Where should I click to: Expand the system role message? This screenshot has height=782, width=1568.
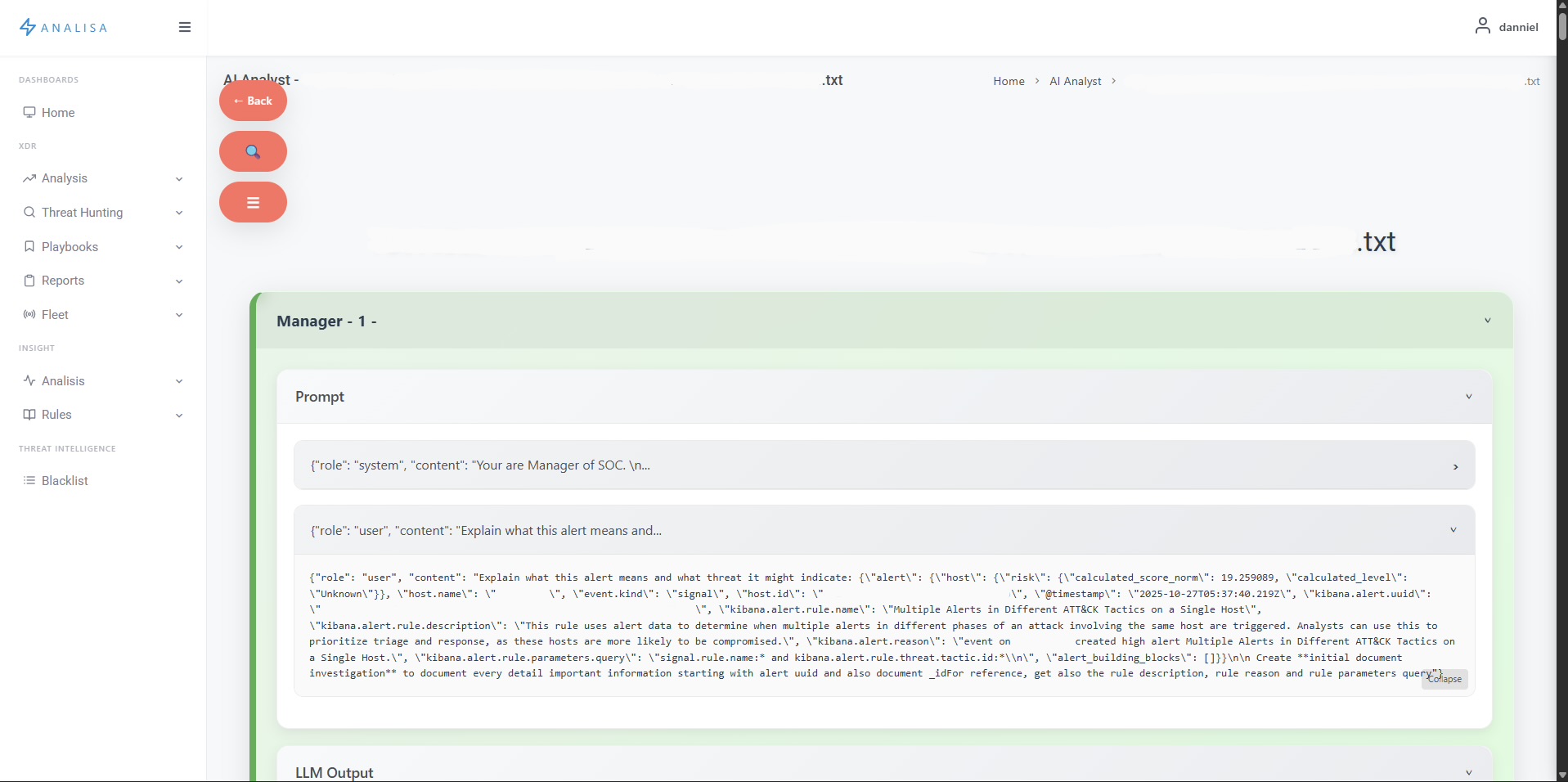tap(1456, 466)
